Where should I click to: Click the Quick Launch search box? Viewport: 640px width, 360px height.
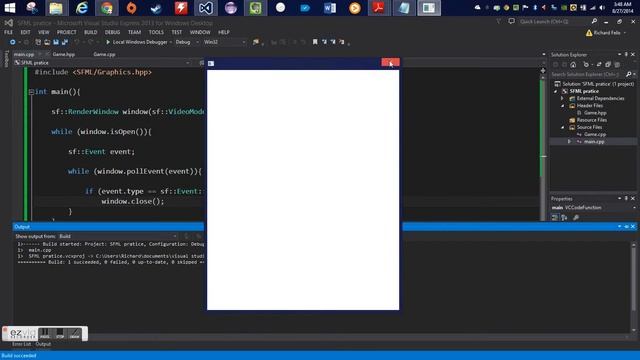(x=553, y=22)
